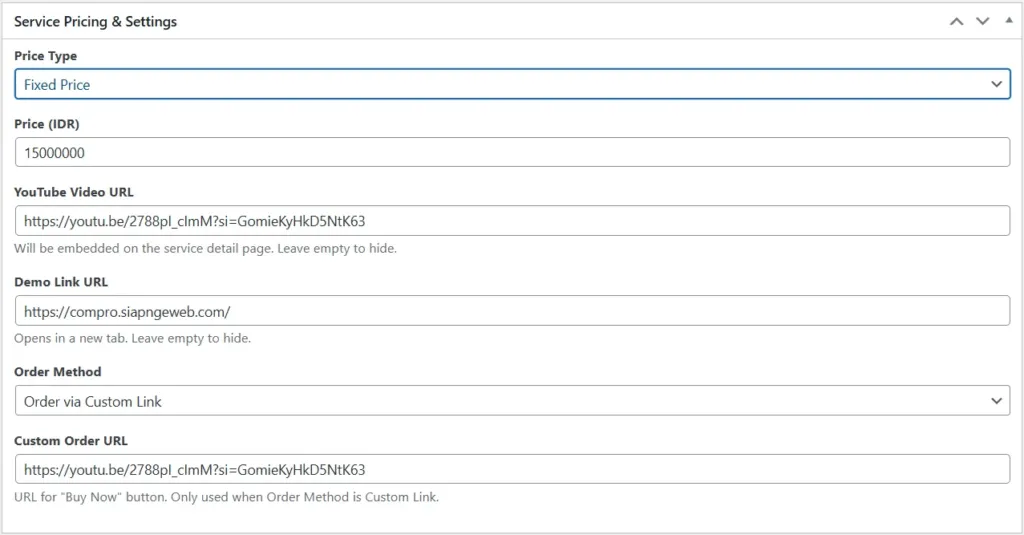Viewport: 1024px width, 535px height.
Task: Click the chevron arrow on Fixed Price select
Action: click(x=996, y=85)
